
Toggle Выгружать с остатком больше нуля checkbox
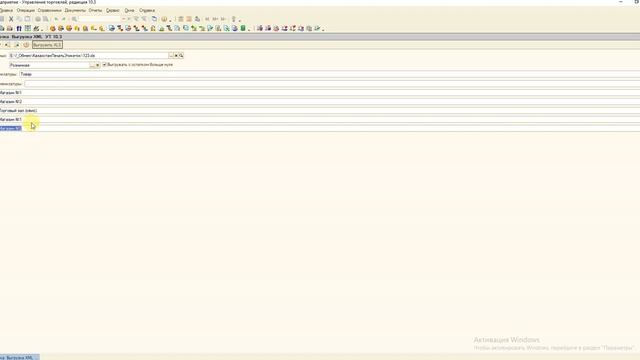[x=104, y=65]
